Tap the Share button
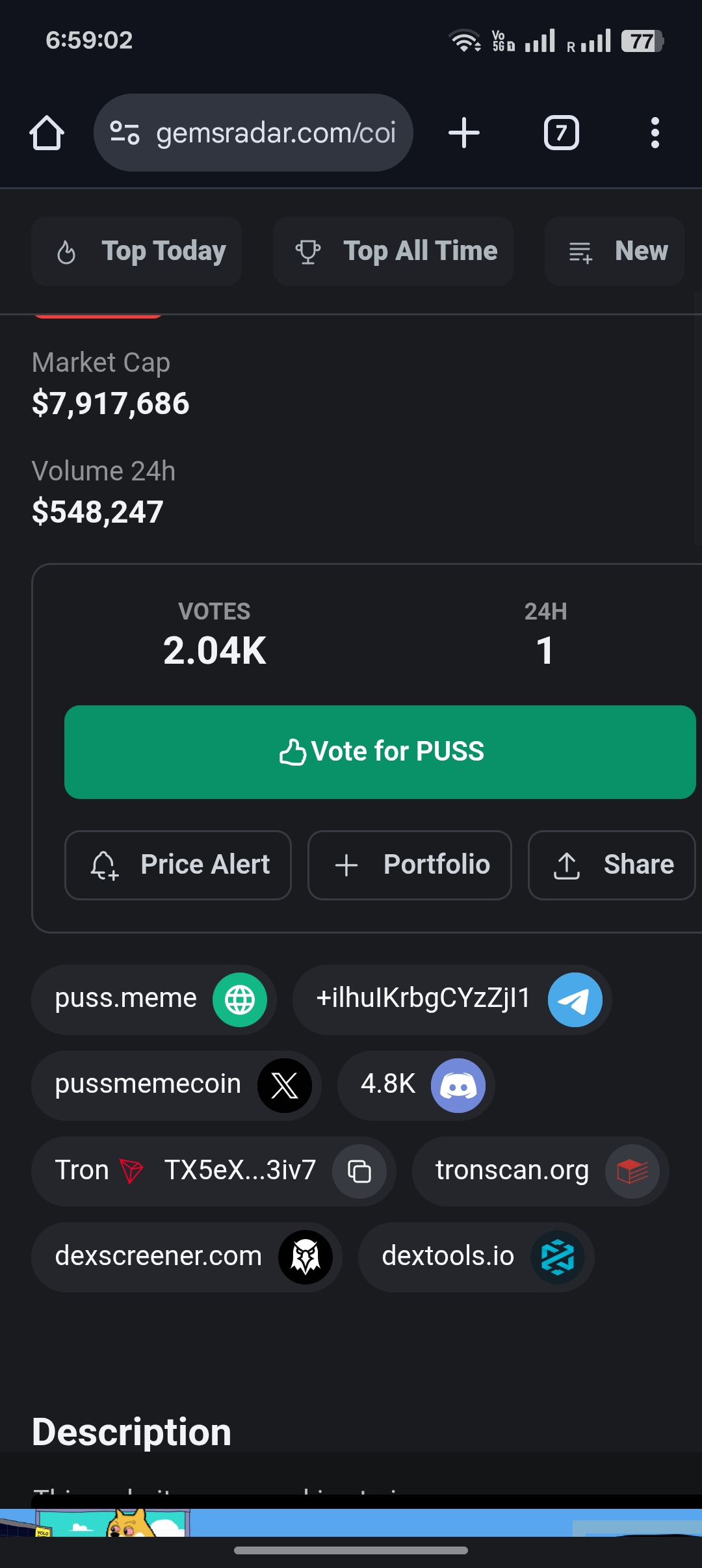702x1568 pixels. [612, 865]
